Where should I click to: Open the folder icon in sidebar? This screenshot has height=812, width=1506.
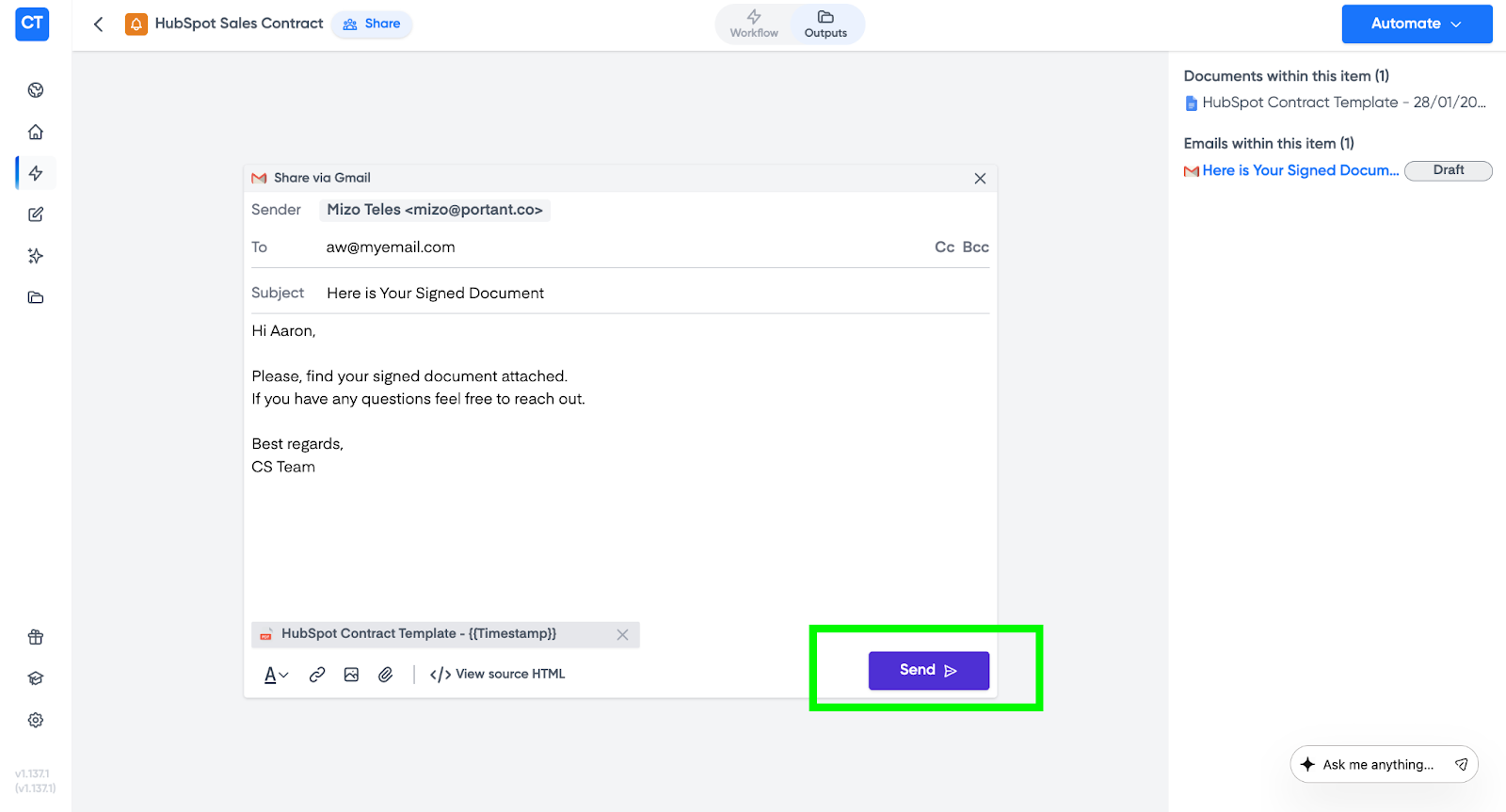36,297
